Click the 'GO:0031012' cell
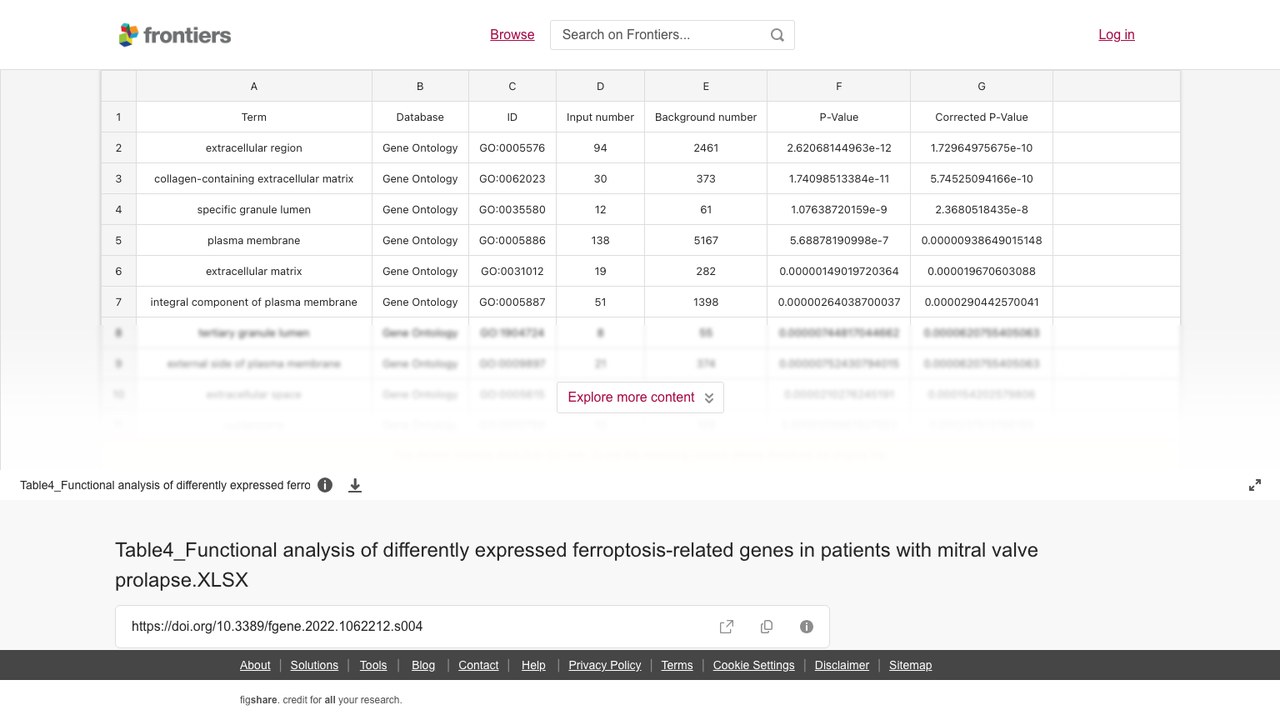This screenshot has height=720, width=1280. [512, 272]
